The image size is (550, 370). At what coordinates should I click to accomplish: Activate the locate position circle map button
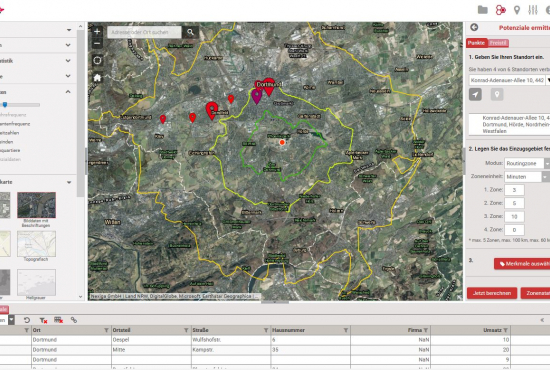(97, 60)
